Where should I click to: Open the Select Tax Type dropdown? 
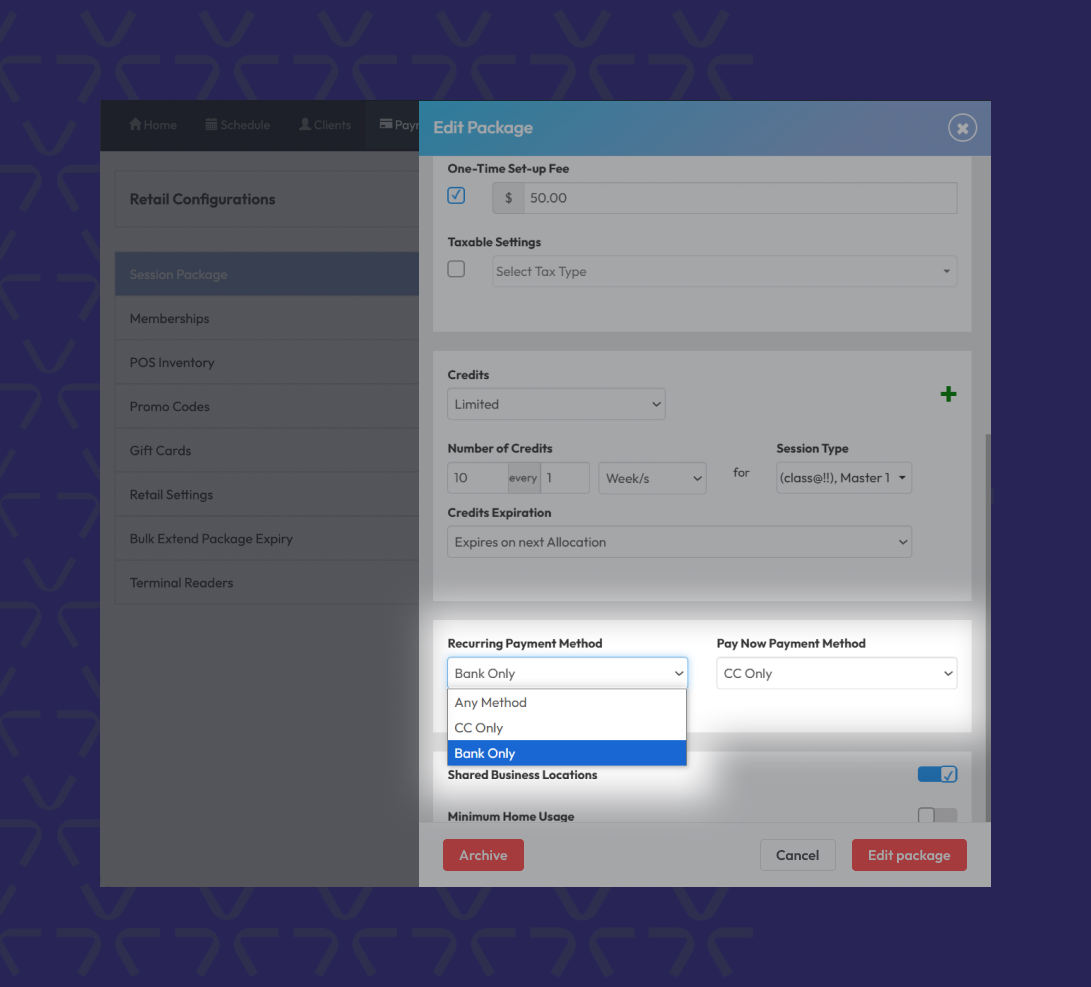724,272
